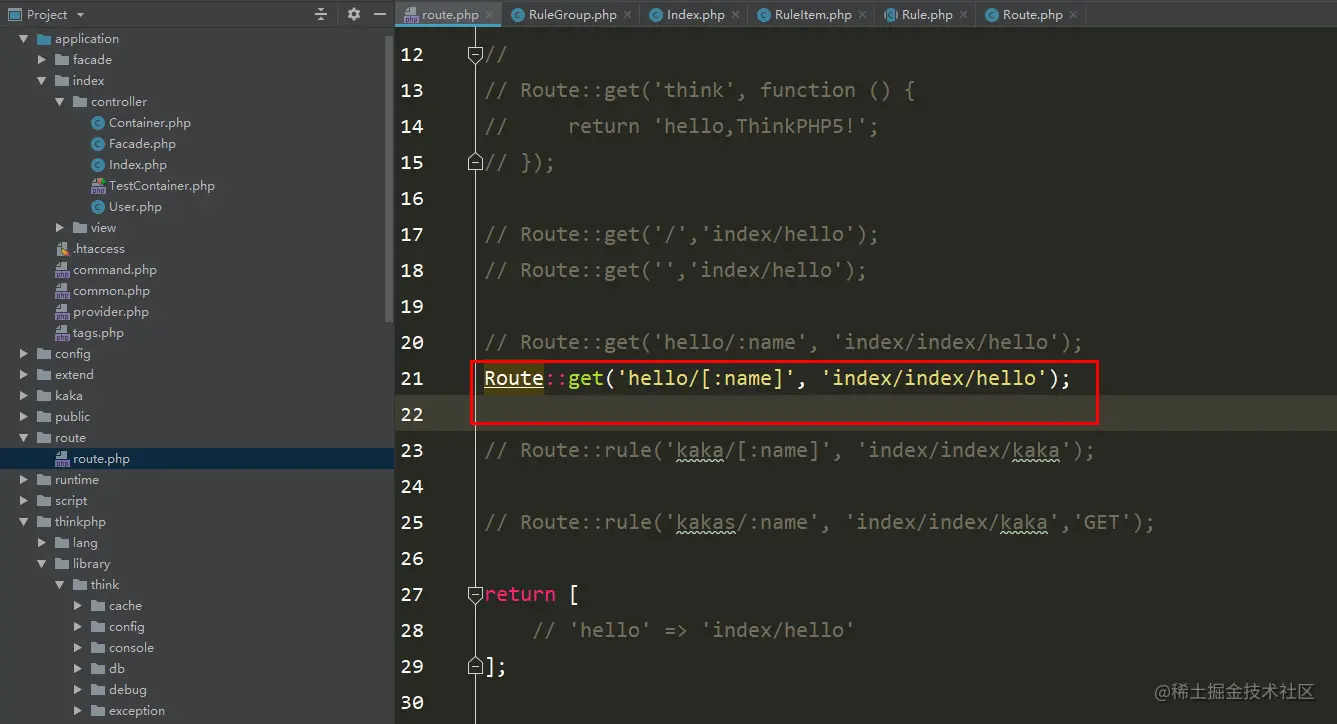Expand the extend folder
This screenshot has height=724, width=1337.
click(24, 375)
